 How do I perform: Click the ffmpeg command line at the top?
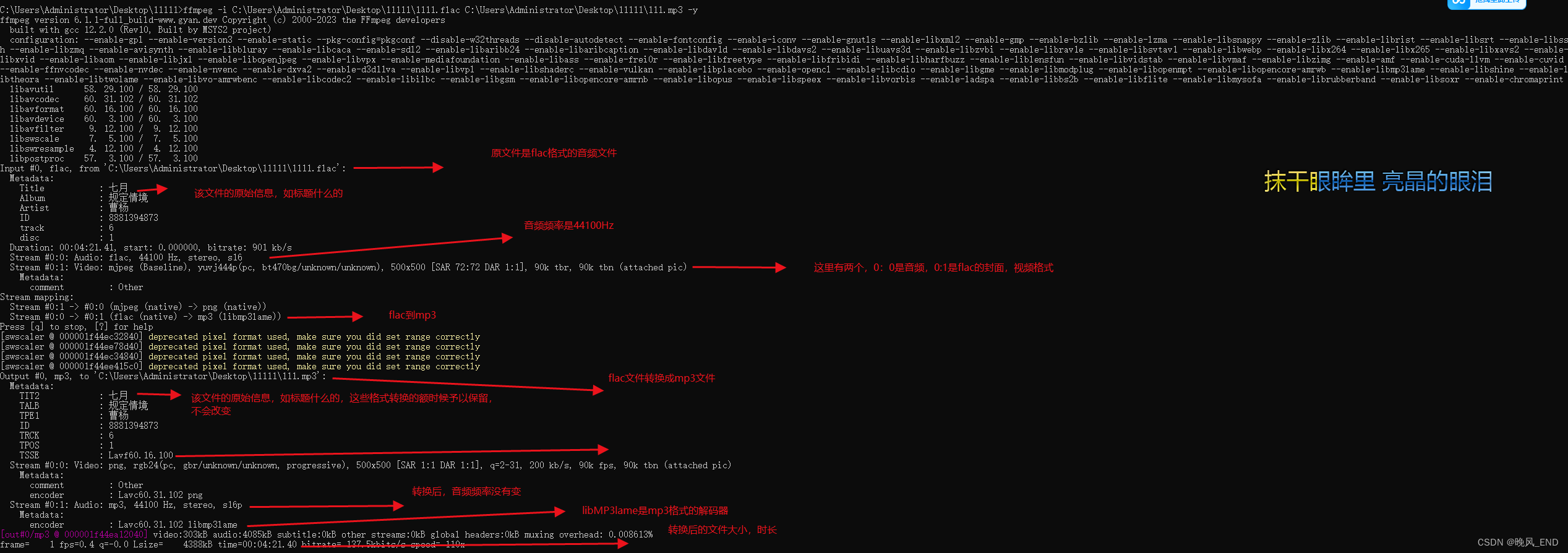(349, 10)
